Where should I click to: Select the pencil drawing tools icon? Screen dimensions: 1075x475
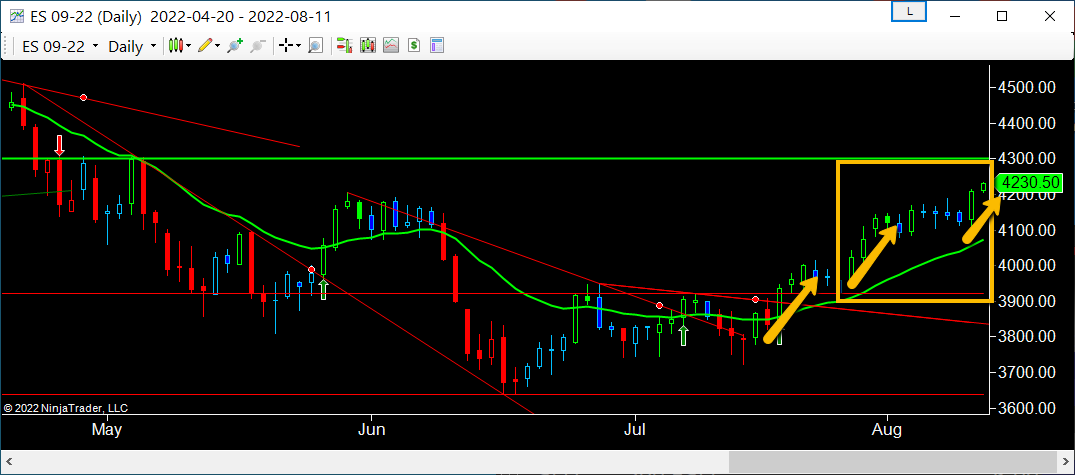click(205, 46)
